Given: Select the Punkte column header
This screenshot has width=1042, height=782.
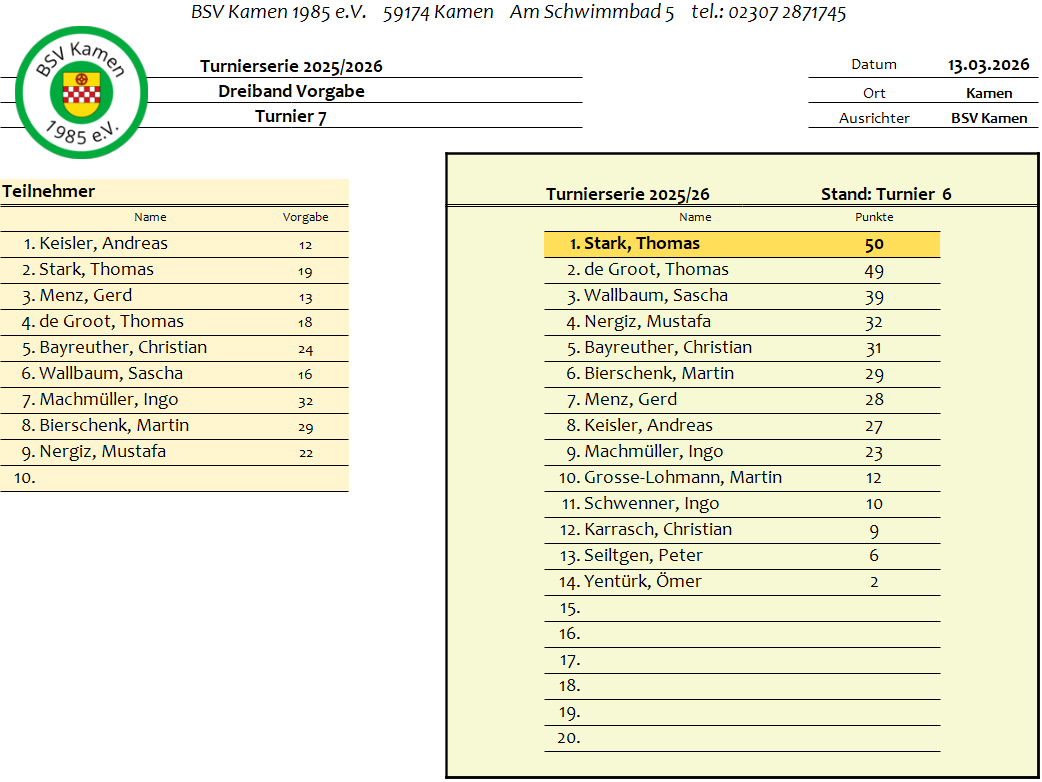Looking at the screenshot, I should coord(874,217).
